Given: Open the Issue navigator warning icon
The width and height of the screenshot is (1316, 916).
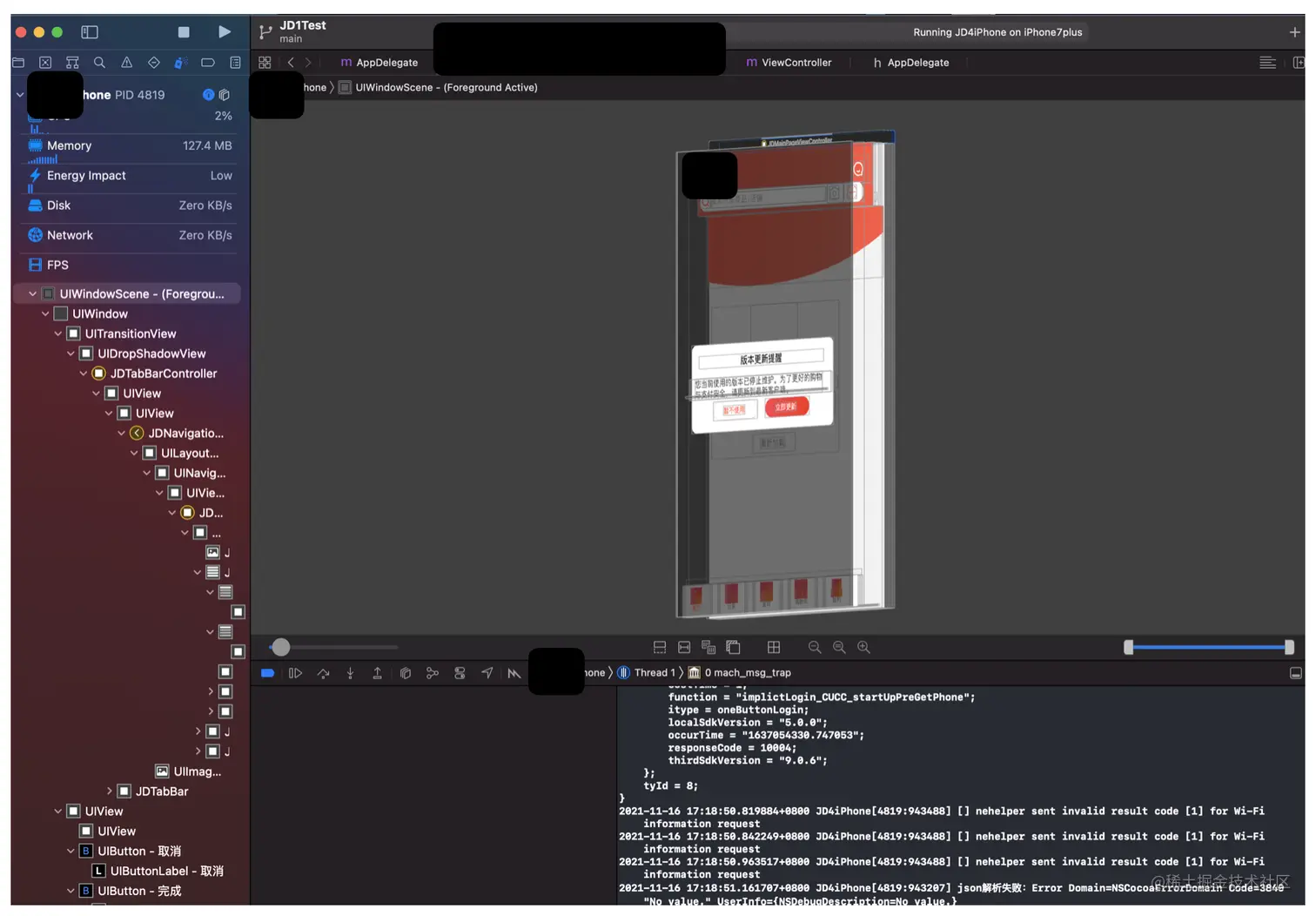Looking at the screenshot, I should [x=126, y=63].
